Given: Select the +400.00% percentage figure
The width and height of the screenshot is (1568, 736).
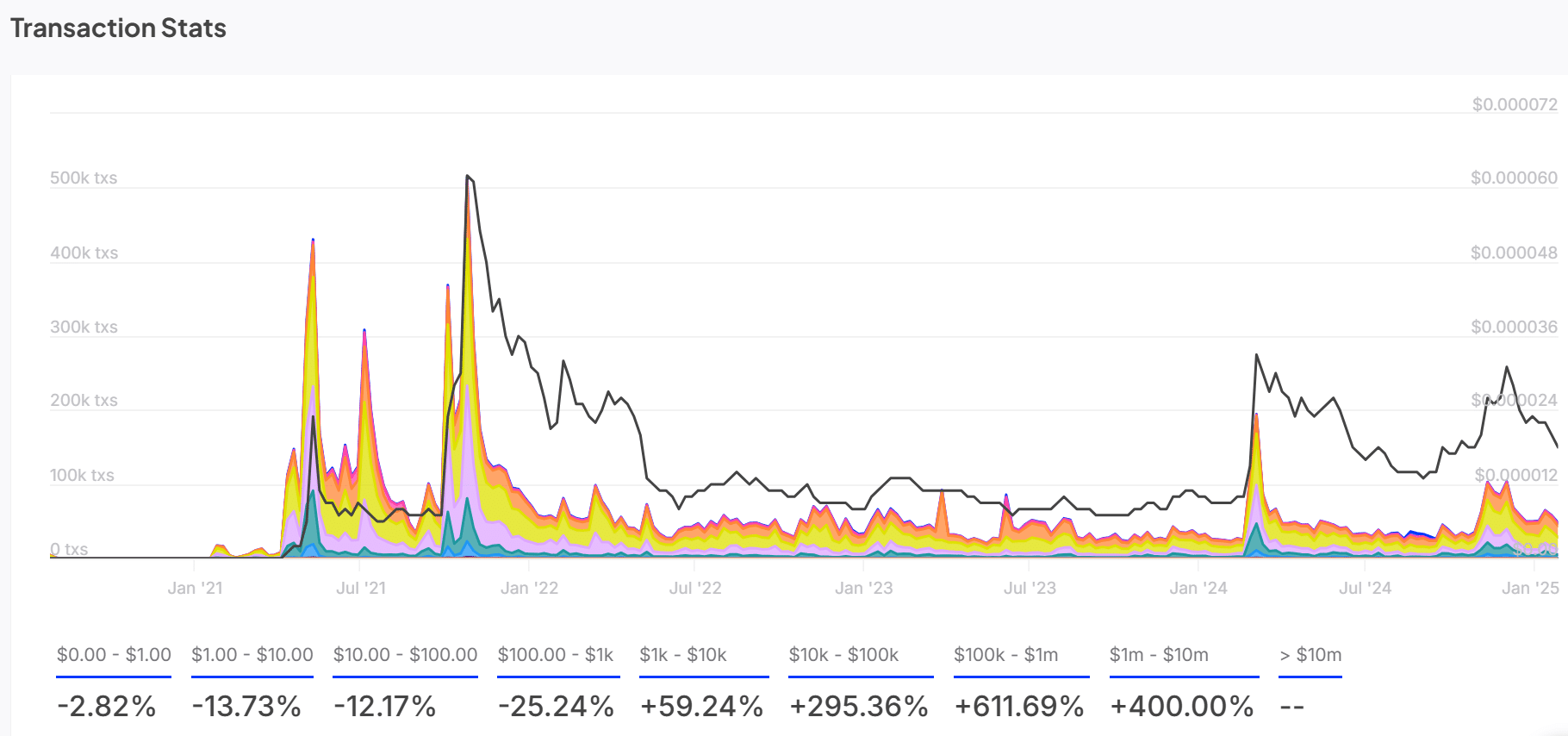Looking at the screenshot, I should (x=1181, y=707).
